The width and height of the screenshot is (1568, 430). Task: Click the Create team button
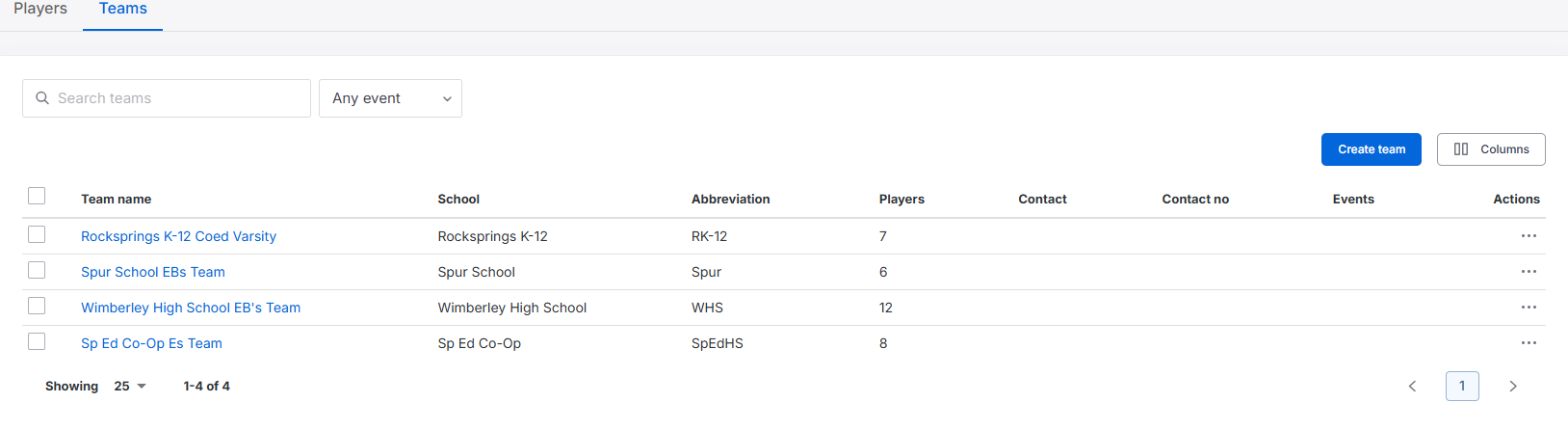pos(1372,149)
